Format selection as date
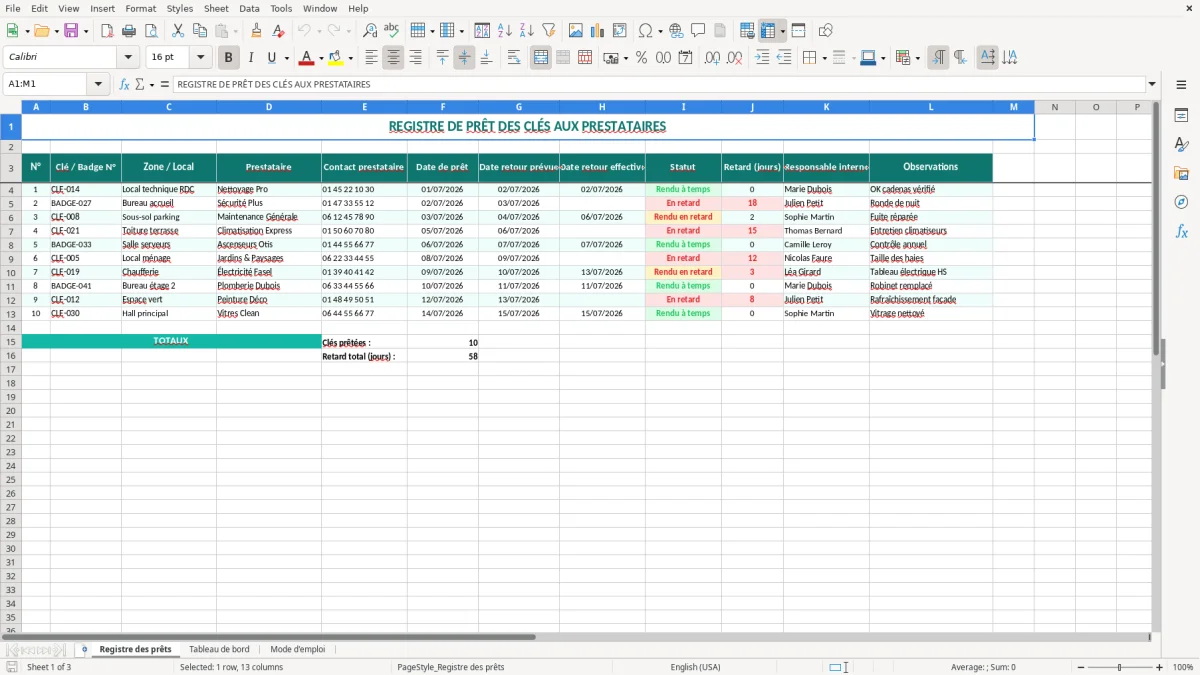Viewport: 1200px width, 675px height. [x=685, y=58]
